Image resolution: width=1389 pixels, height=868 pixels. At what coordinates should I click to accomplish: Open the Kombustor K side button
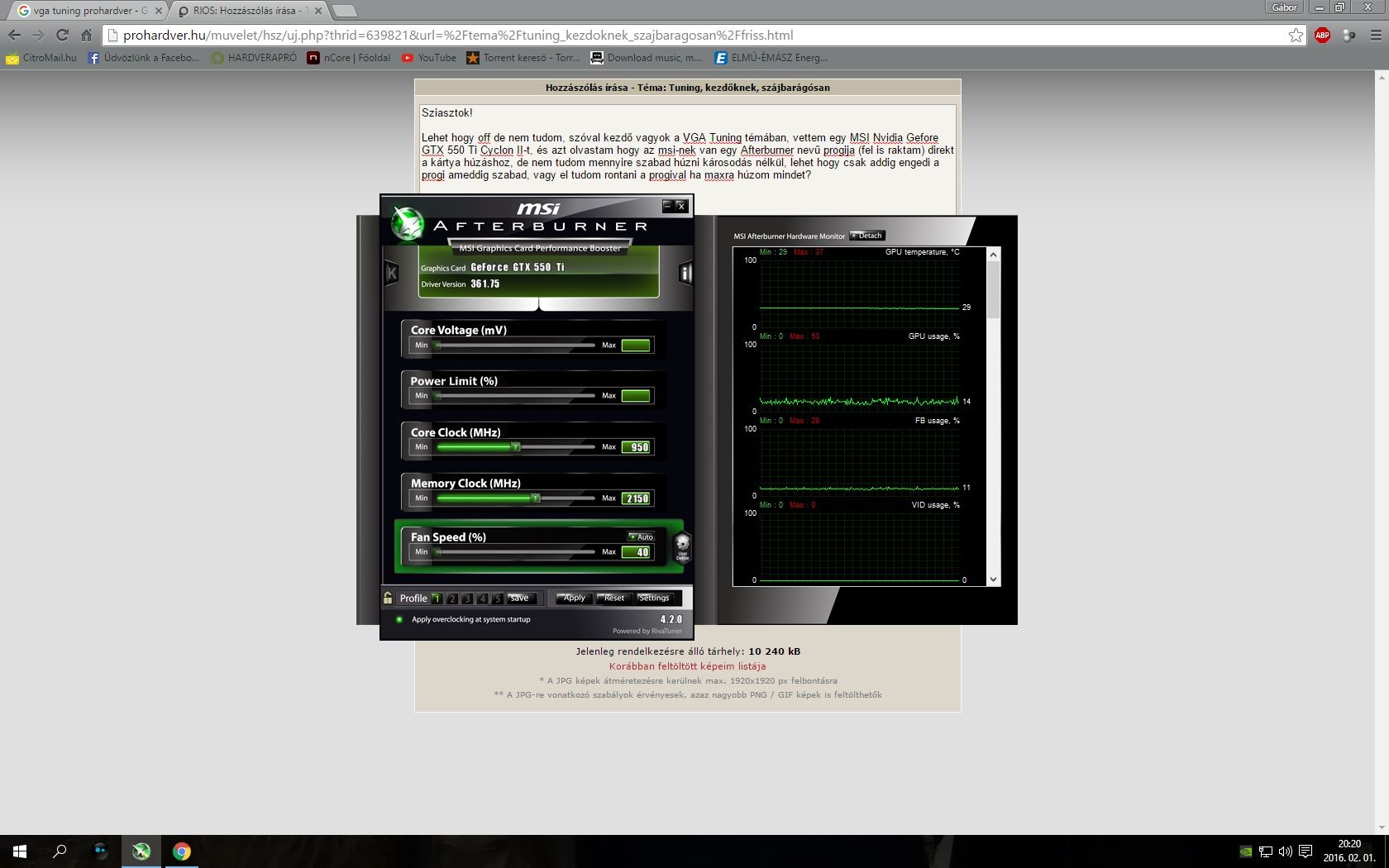coord(392,273)
